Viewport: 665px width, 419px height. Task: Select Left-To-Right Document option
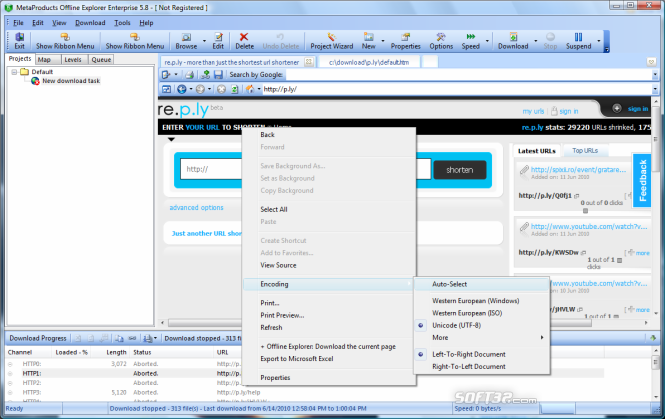(469, 354)
